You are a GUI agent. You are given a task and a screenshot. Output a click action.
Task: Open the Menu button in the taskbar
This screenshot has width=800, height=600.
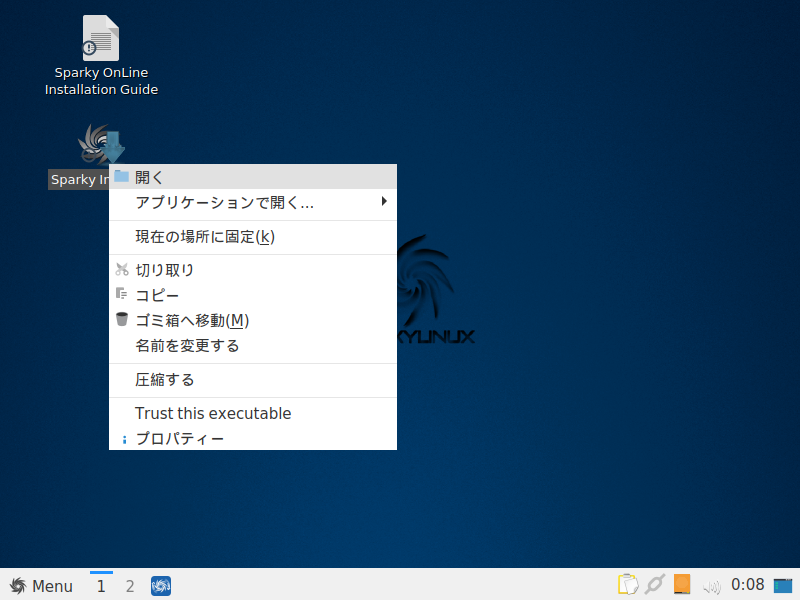click(41, 586)
